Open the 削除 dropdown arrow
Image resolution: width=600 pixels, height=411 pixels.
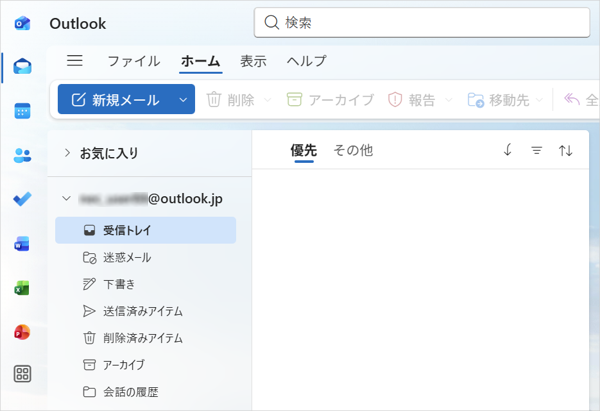(x=267, y=100)
